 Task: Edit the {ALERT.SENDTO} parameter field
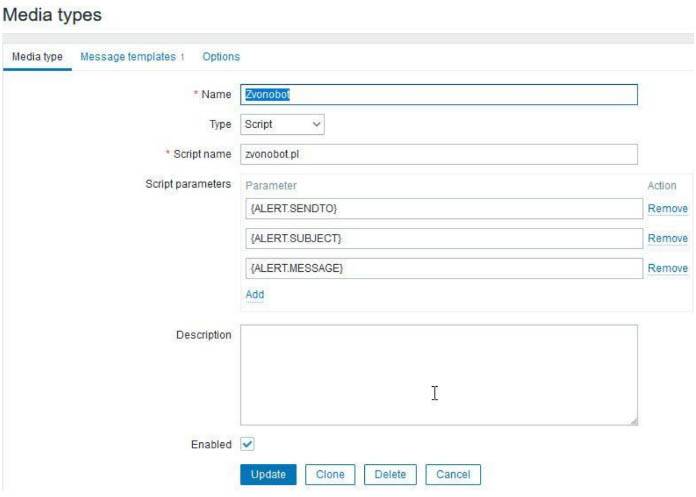tap(441, 208)
